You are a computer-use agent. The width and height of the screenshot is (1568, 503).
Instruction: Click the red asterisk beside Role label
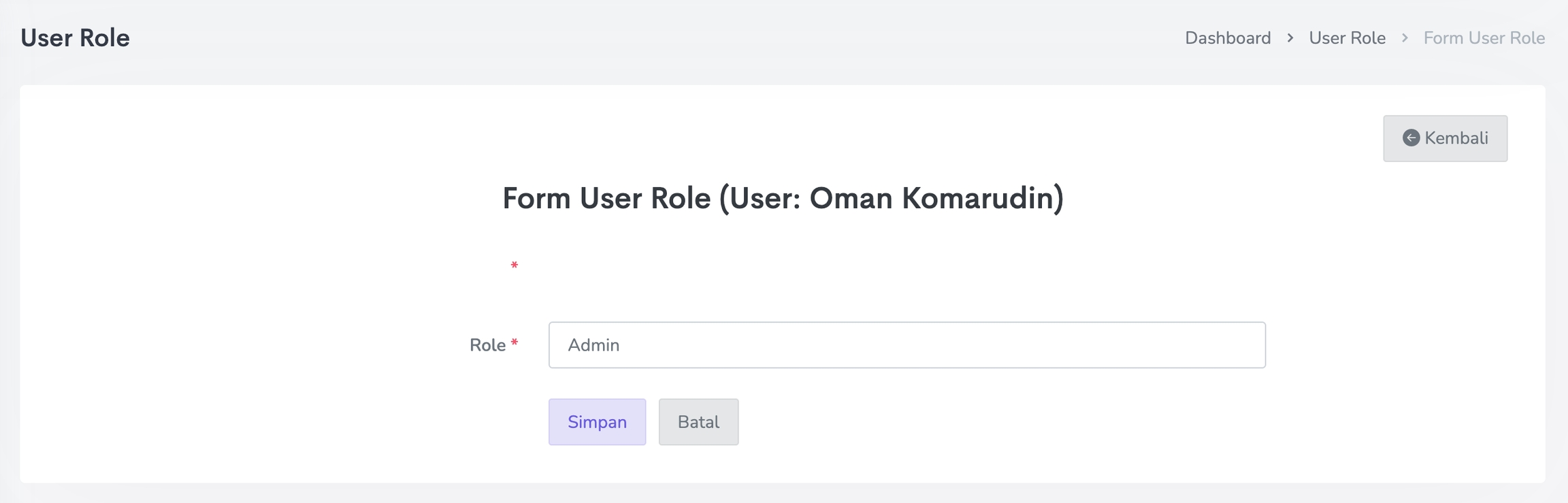[x=514, y=344]
